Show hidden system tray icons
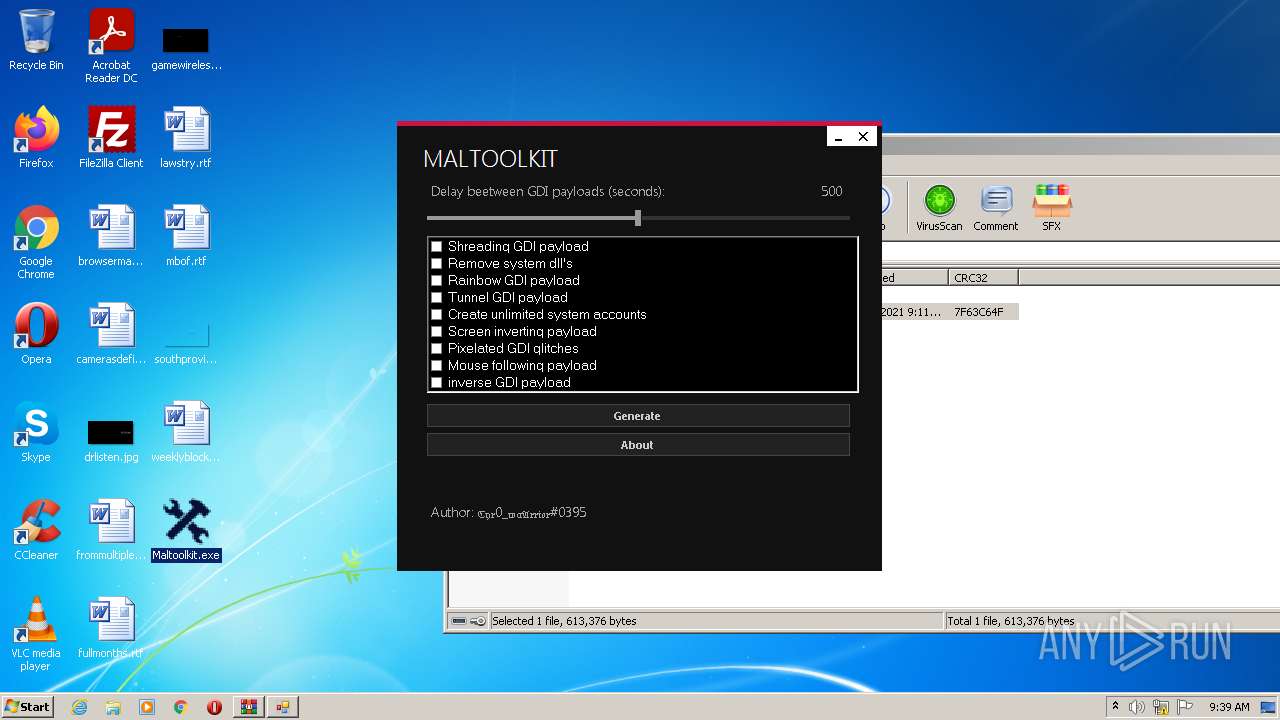Image resolution: width=1280 pixels, height=720 pixels. click(1115, 707)
